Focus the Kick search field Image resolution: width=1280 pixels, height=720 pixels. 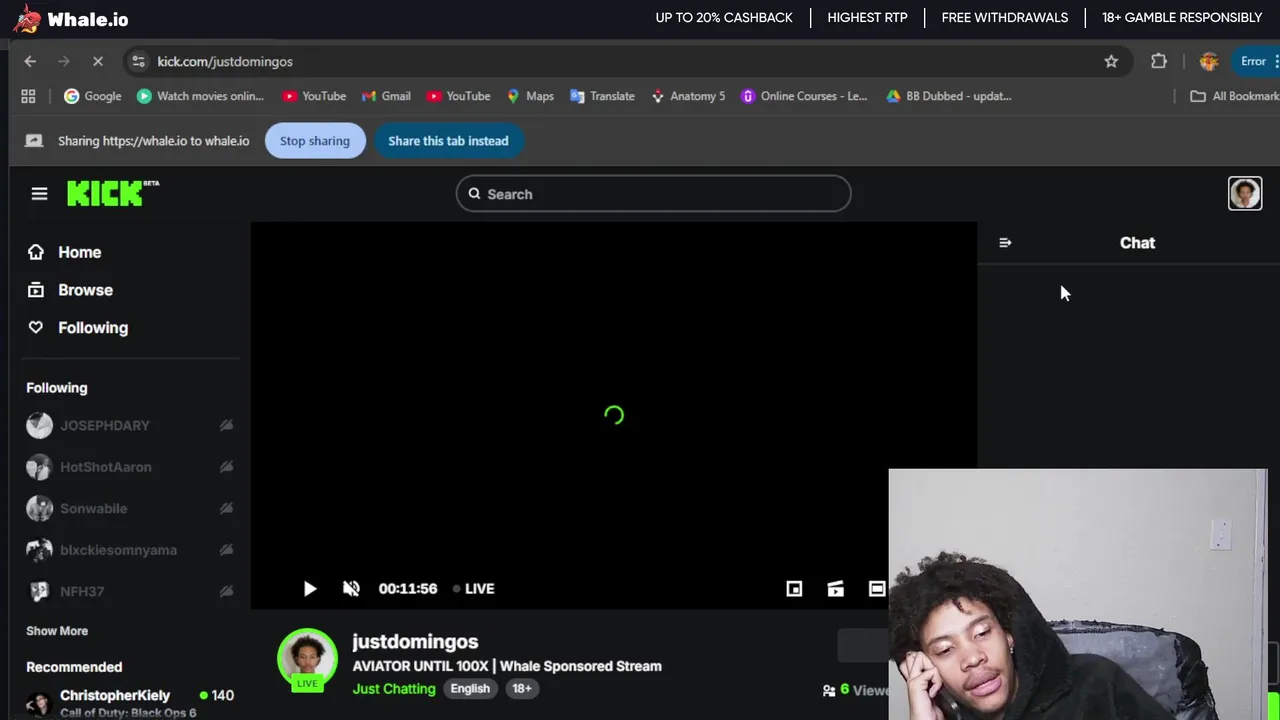click(654, 194)
